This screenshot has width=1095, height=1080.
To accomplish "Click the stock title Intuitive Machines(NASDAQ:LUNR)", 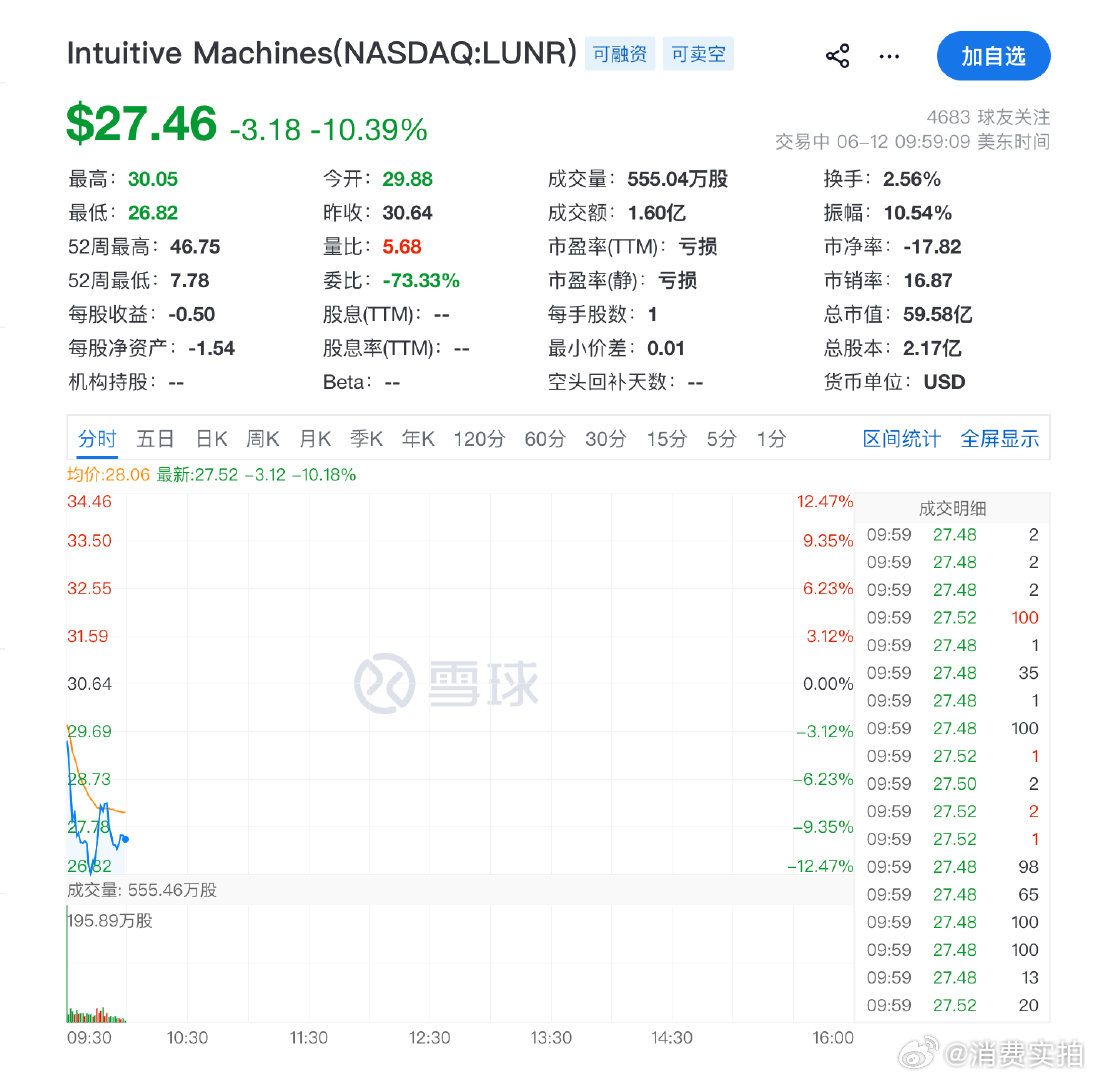I will click(322, 53).
